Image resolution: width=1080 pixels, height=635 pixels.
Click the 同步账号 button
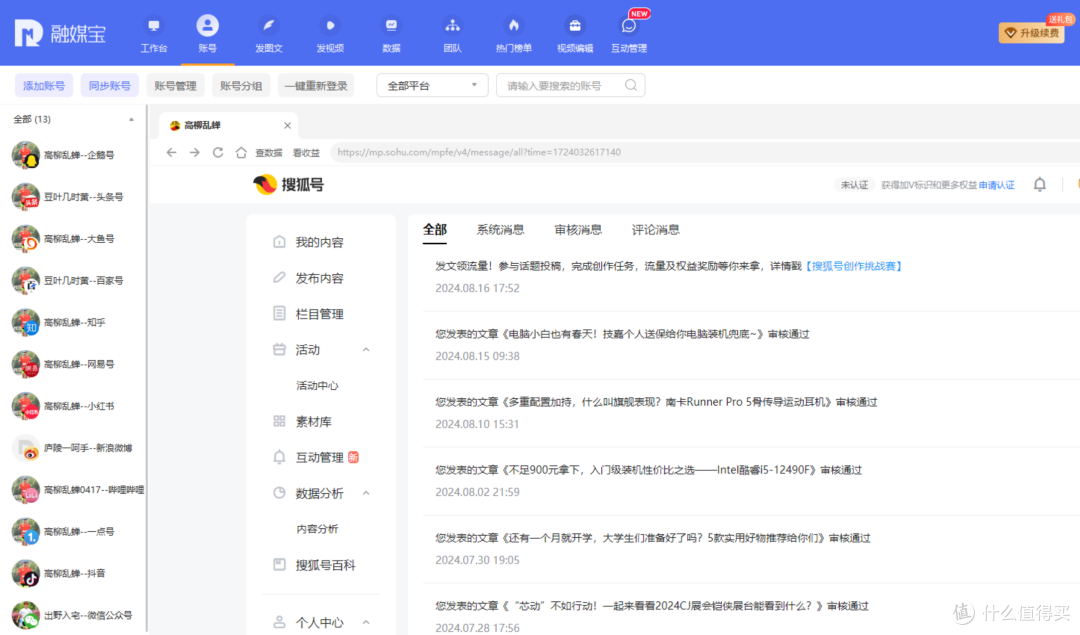(110, 85)
